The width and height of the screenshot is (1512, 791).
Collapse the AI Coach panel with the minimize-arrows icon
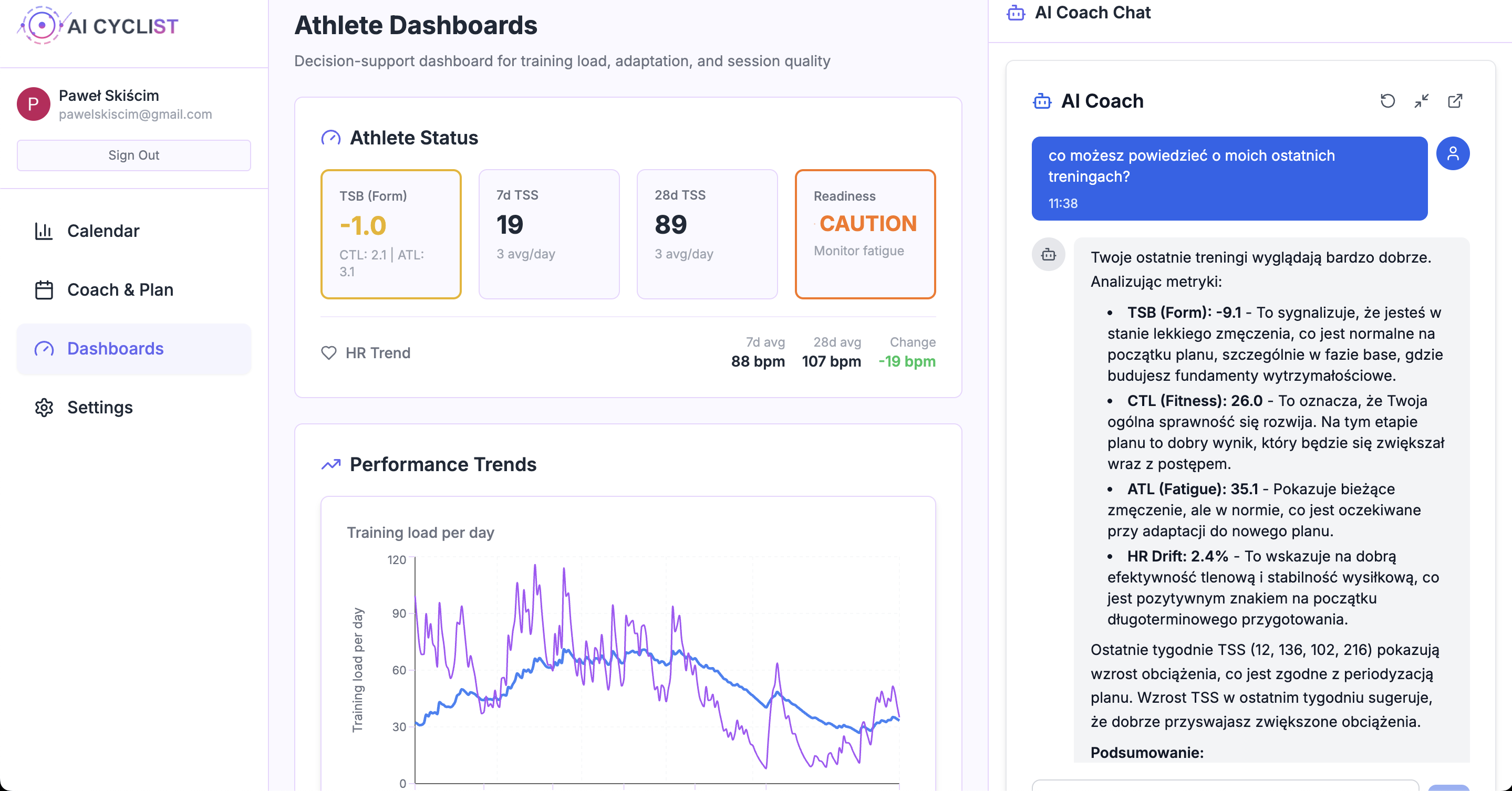coord(1422,101)
